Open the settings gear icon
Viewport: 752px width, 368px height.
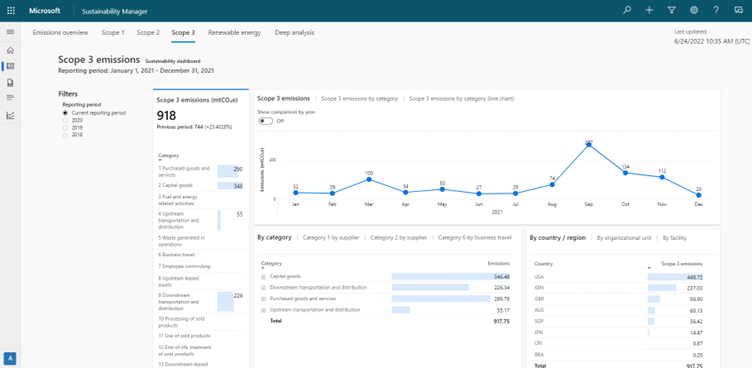[x=693, y=10]
